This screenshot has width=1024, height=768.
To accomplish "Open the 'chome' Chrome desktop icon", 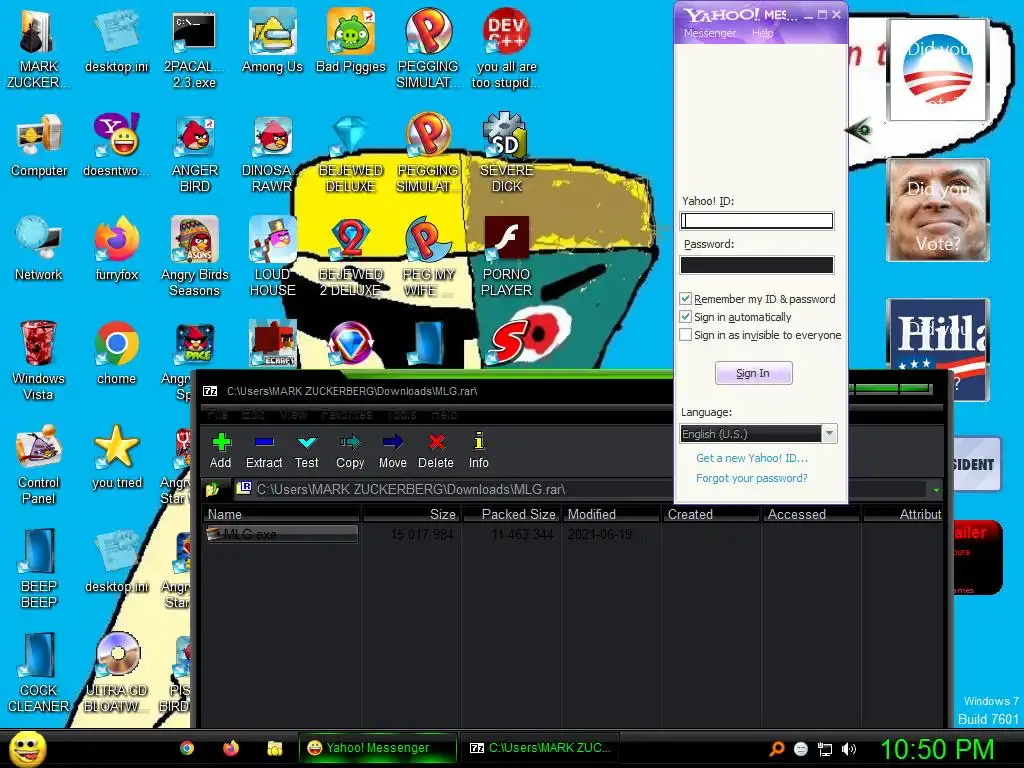I will (x=116, y=353).
